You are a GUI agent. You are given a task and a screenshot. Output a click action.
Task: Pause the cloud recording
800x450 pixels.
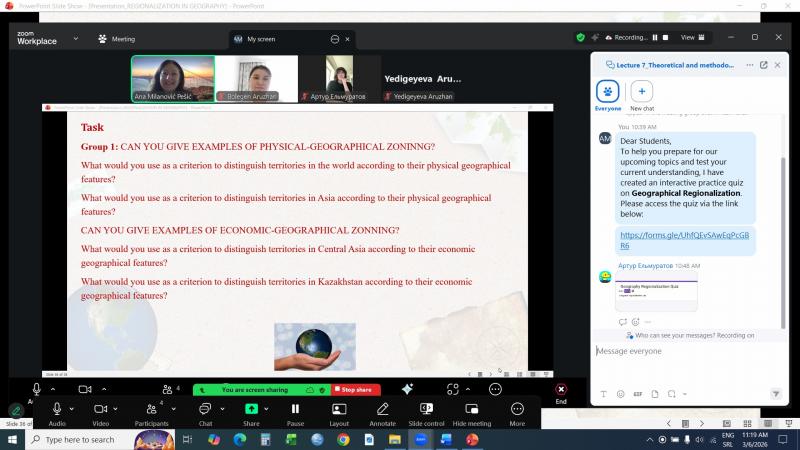click(656, 37)
